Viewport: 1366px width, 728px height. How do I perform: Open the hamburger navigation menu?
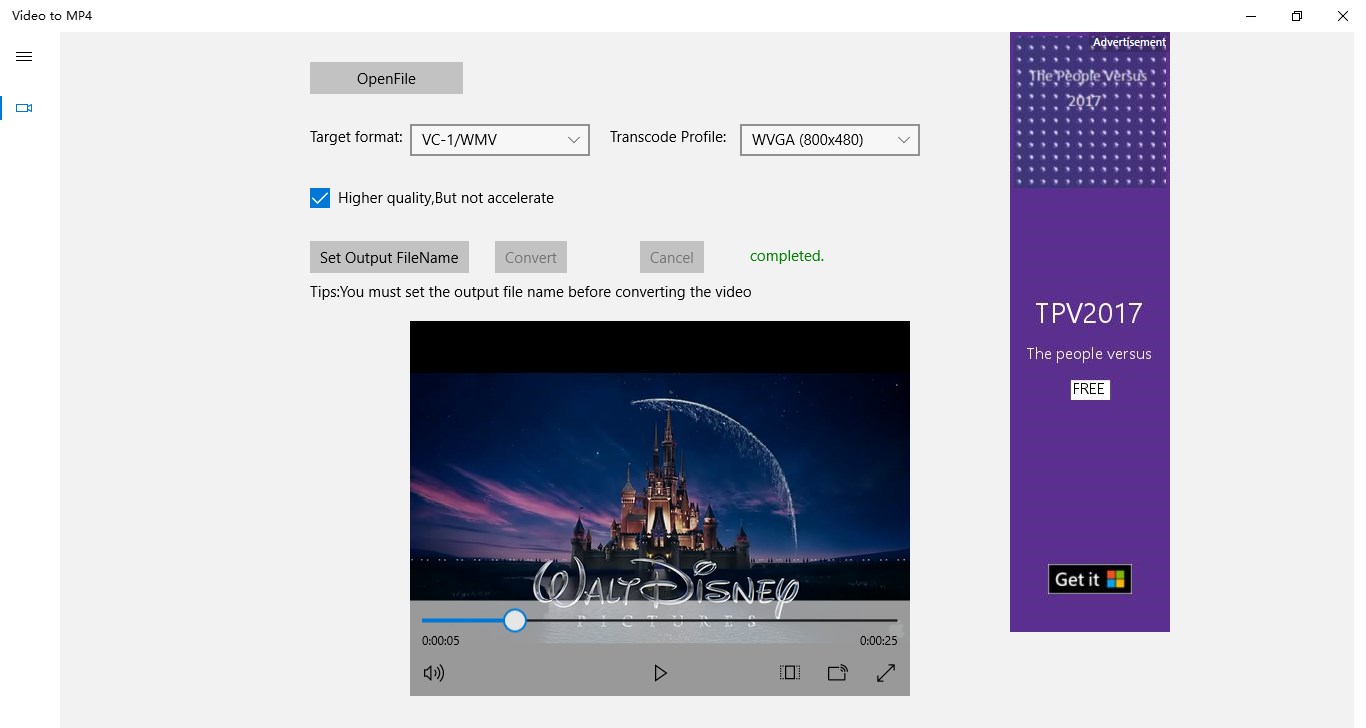(x=24, y=57)
